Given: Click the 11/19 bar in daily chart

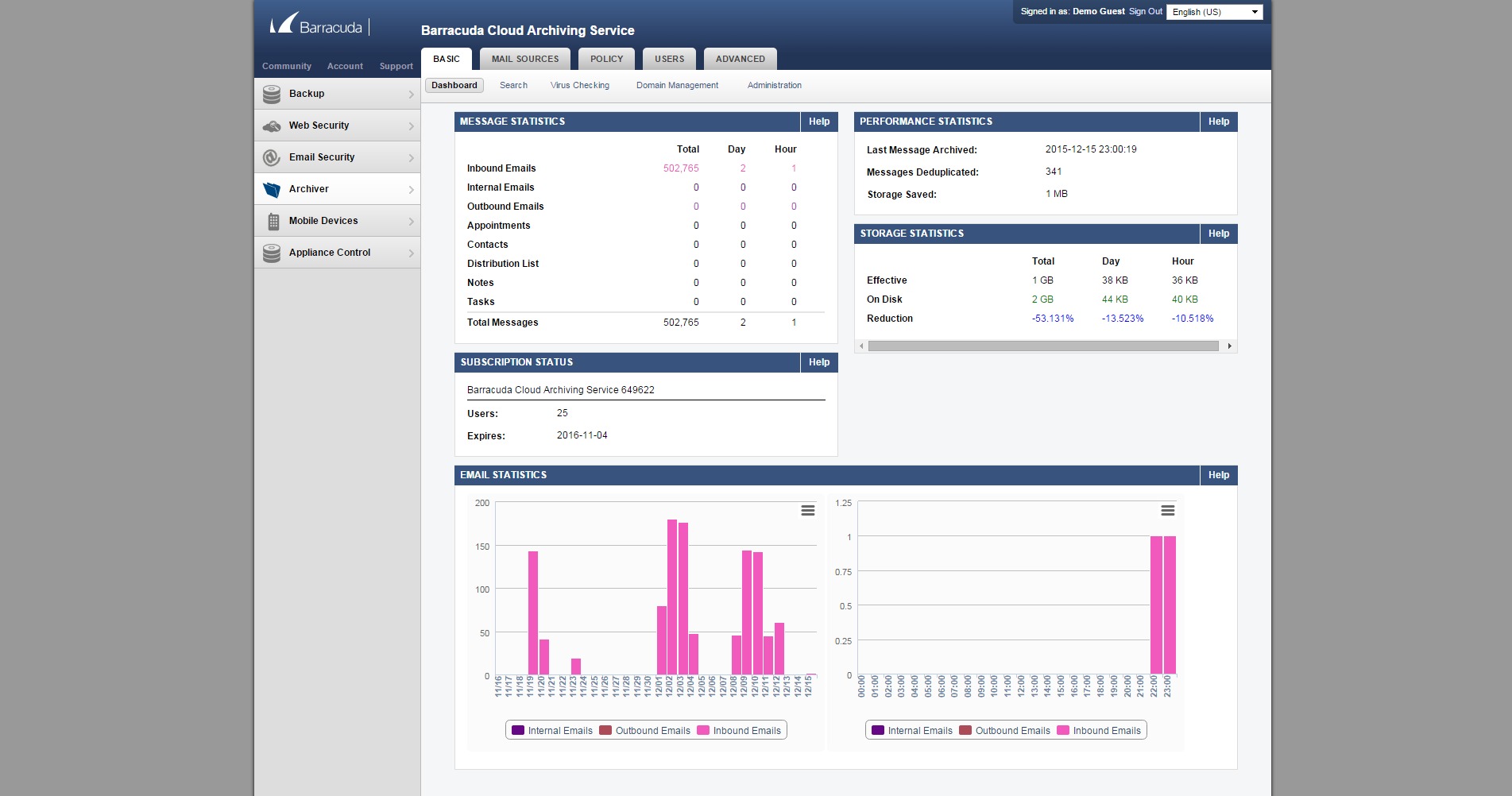Looking at the screenshot, I should click(533, 613).
